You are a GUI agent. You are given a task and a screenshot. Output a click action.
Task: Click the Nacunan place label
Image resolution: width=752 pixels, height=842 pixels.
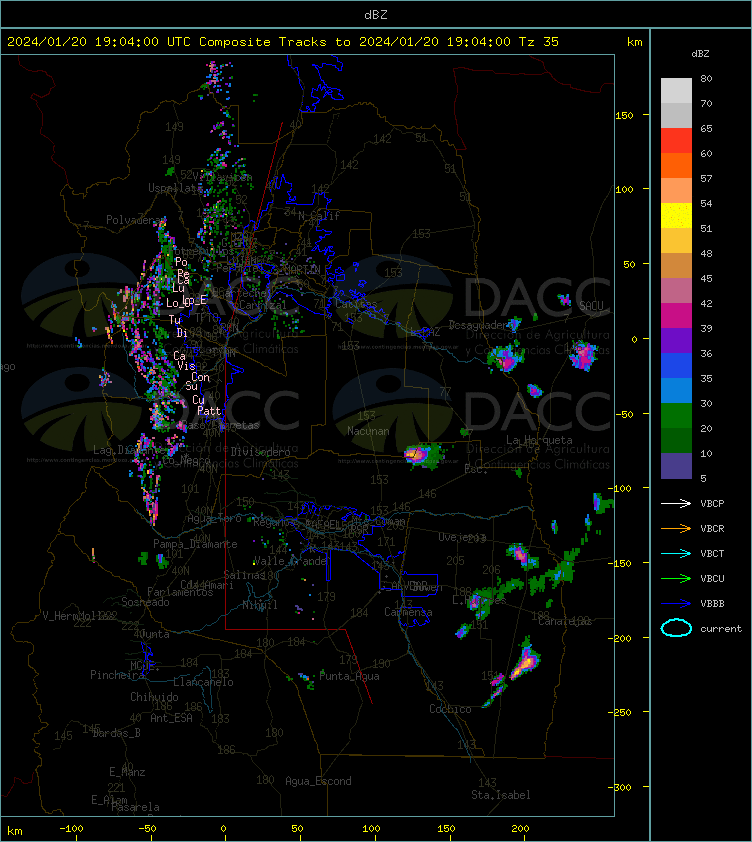368,431
